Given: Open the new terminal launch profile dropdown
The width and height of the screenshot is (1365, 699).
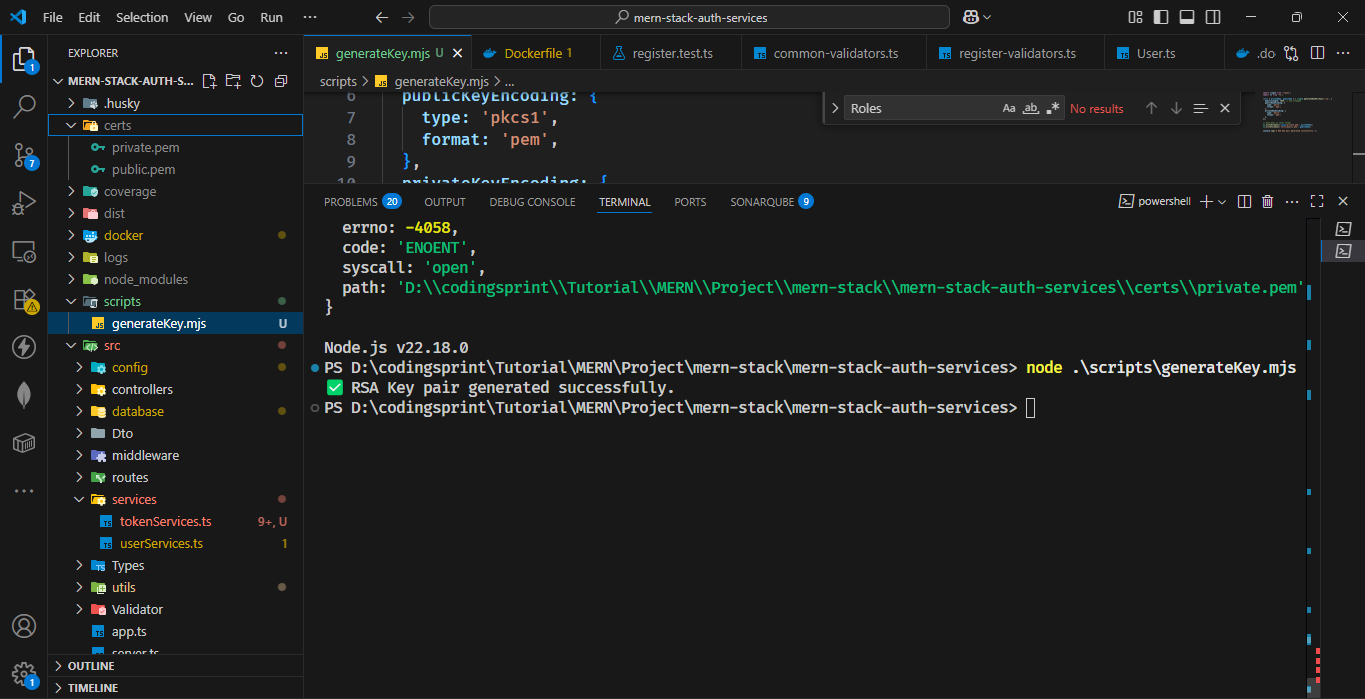Looking at the screenshot, I should coord(1222,201).
